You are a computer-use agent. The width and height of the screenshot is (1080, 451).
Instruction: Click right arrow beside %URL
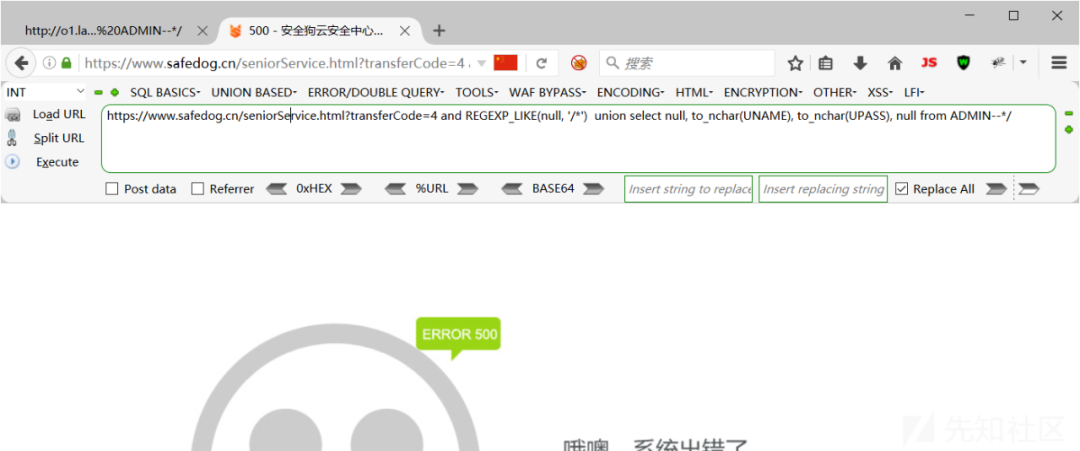468,189
